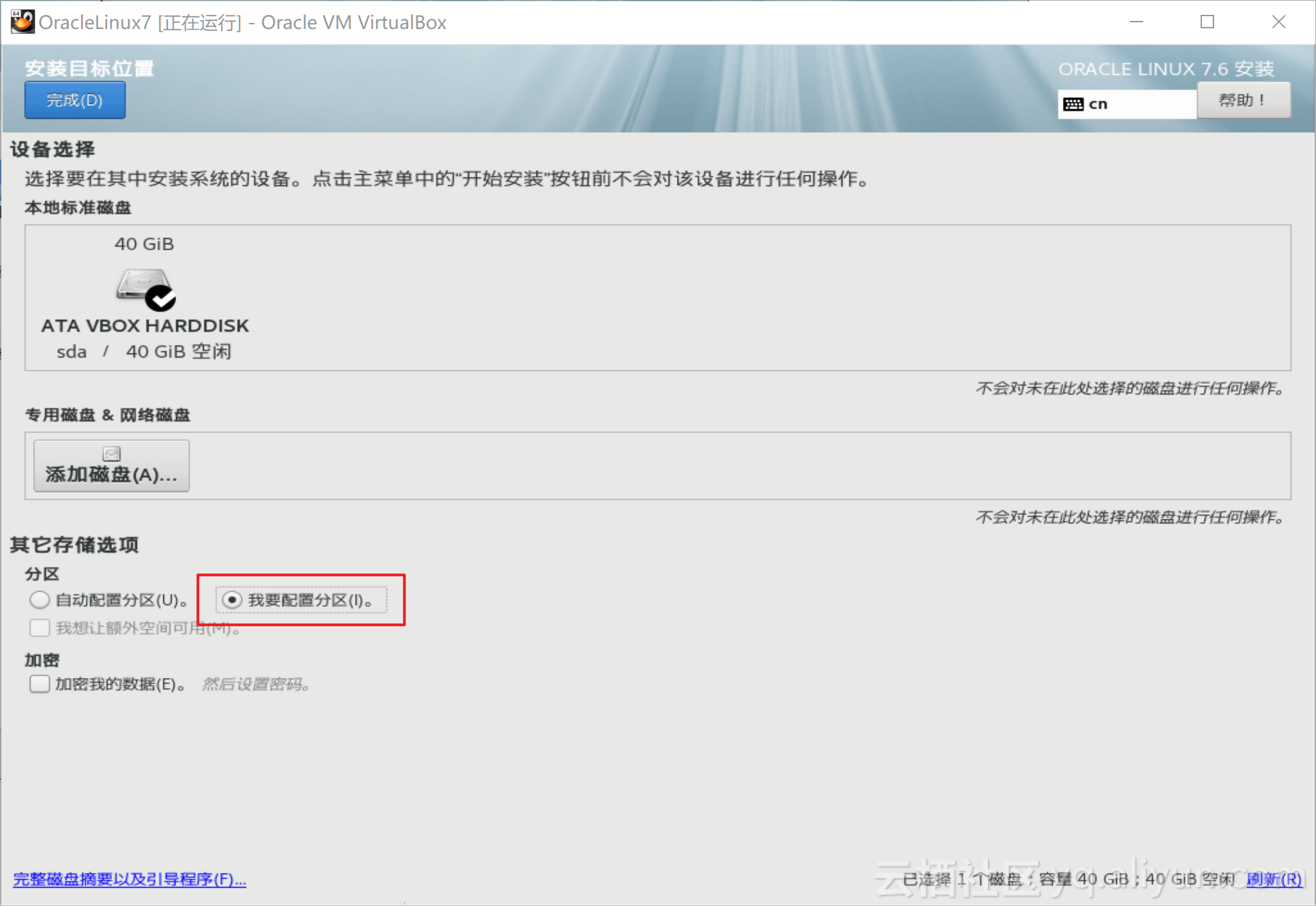Click the 40 GiB size label above disk
The image size is (1316, 906).
click(144, 244)
